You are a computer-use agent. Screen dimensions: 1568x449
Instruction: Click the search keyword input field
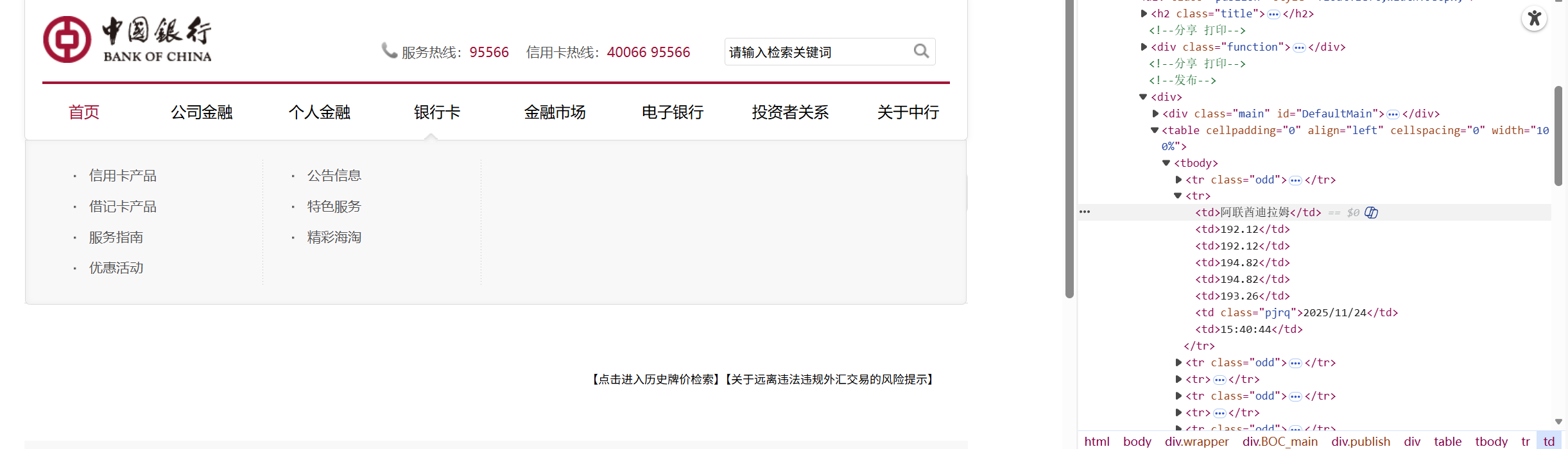[x=818, y=52]
